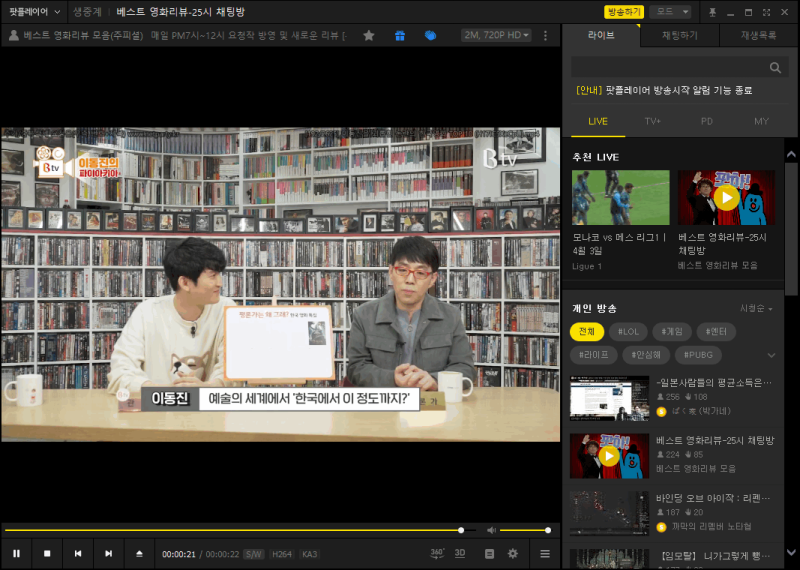Screen dimensions: 800x570
Task: Click the blue gift icon
Action: [x=399, y=35]
